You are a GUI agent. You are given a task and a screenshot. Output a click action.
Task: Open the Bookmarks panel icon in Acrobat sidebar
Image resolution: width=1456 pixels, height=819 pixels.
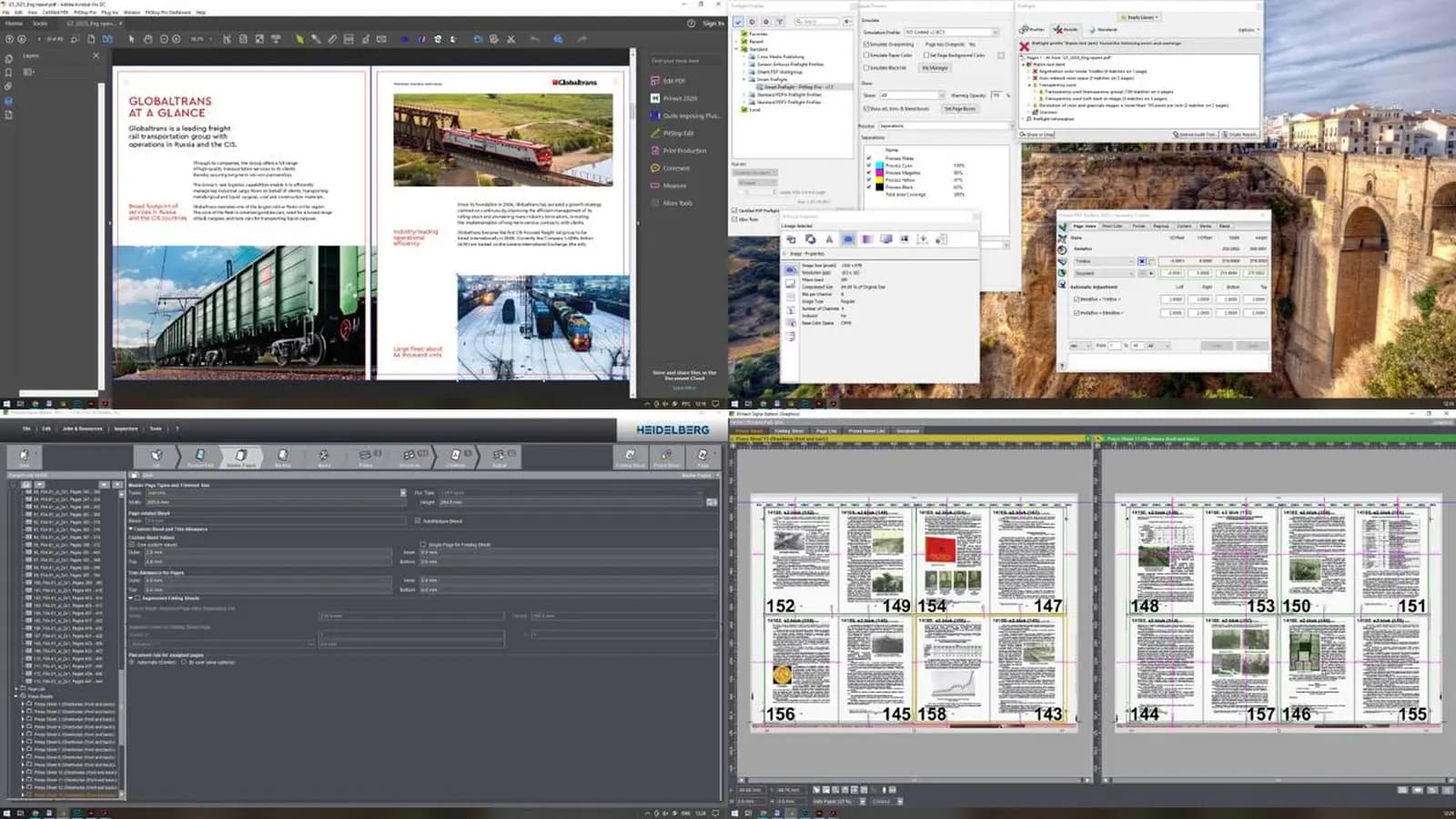[9, 72]
